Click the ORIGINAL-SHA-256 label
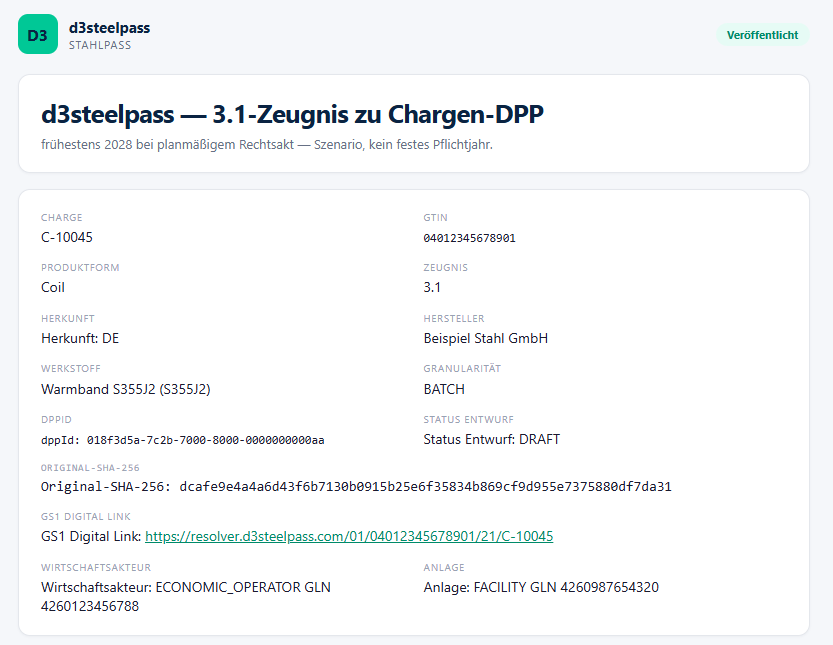Image resolution: width=833 pixels, height=645 pixels. coord(90,468)
